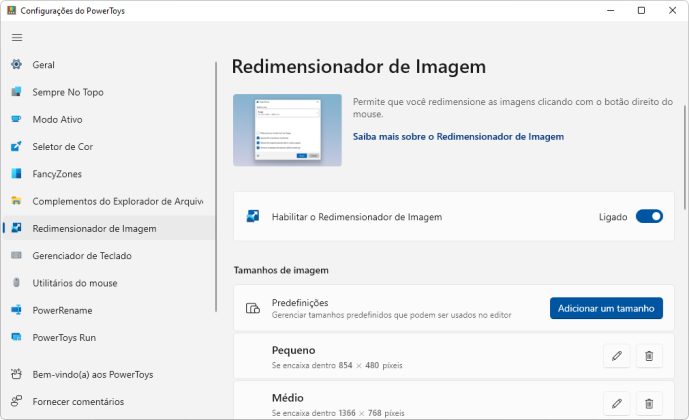Go to PowerRename settings
The image size is (689, 420).
click(62, 310)
